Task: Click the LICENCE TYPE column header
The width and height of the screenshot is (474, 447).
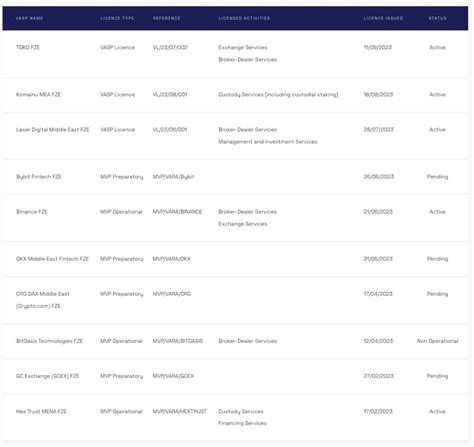Action: click(x=117, y=18)
